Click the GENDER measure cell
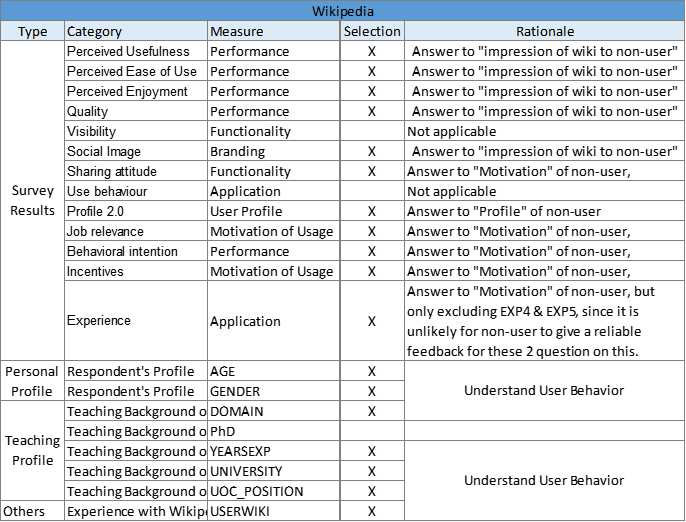The image size is (686, 522). coord(274,391)
